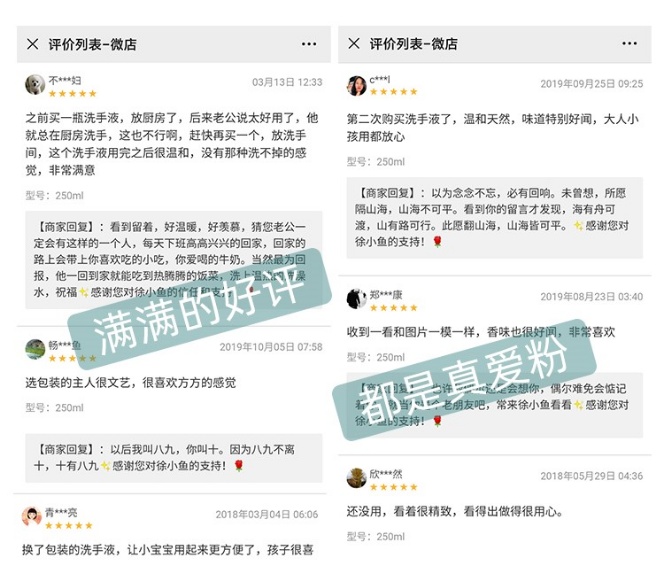Click star rating under 欣***然

coord(394,487)
